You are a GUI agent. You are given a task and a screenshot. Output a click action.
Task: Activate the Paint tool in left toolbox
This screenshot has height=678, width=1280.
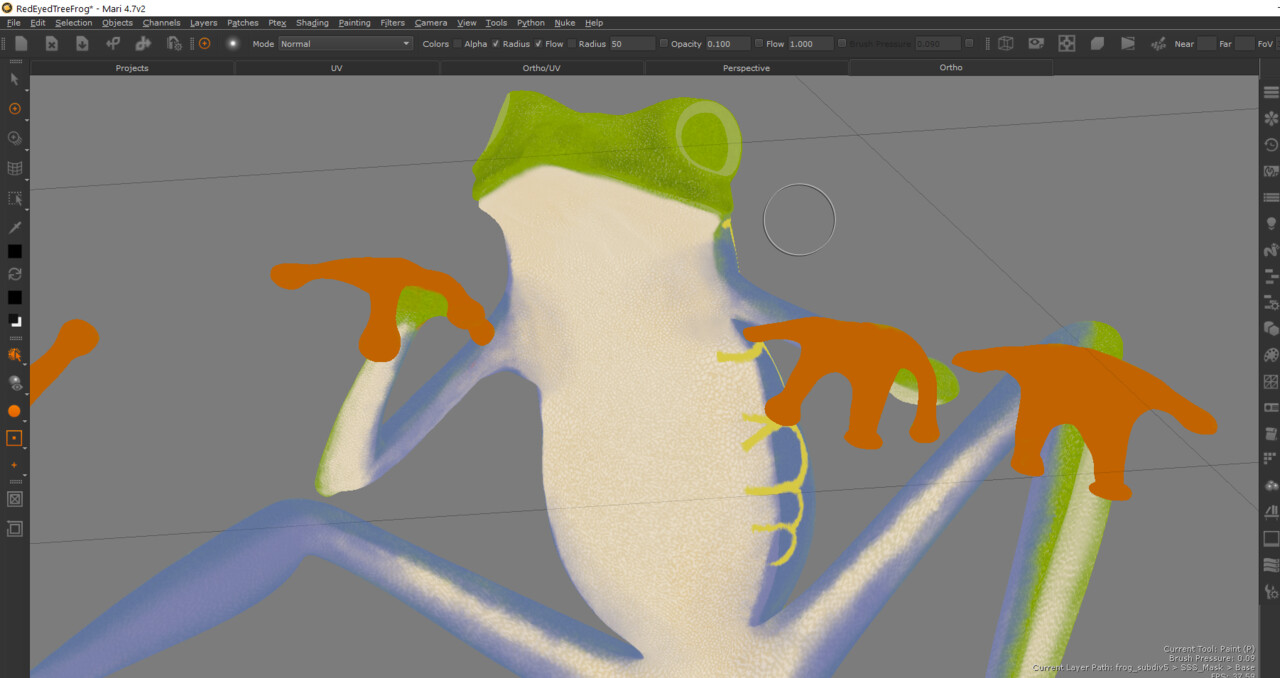click(15, 108)
